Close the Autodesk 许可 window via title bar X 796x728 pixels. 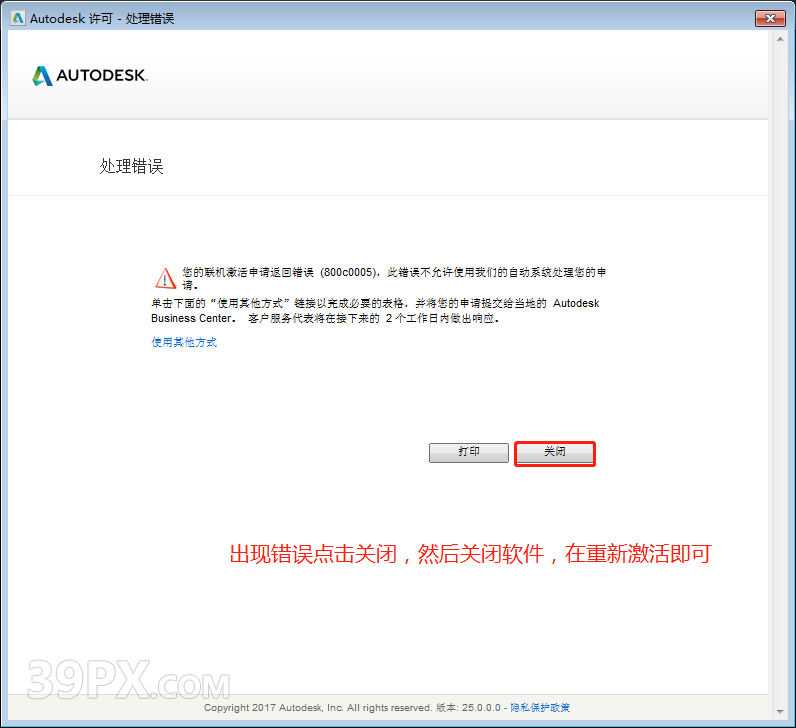[770, 19]
